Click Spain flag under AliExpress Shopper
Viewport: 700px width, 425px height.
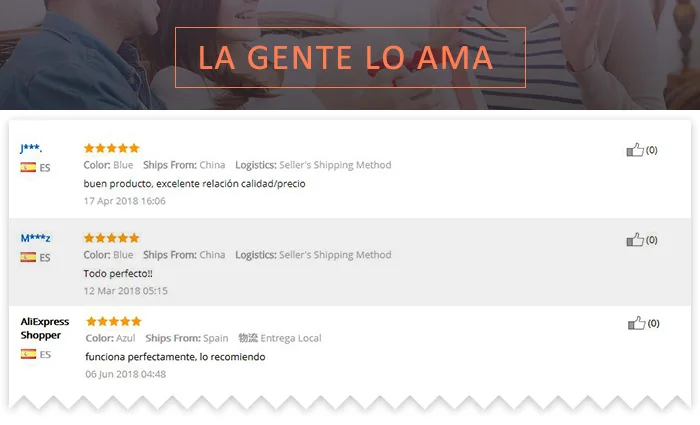(x=28, y=354)
